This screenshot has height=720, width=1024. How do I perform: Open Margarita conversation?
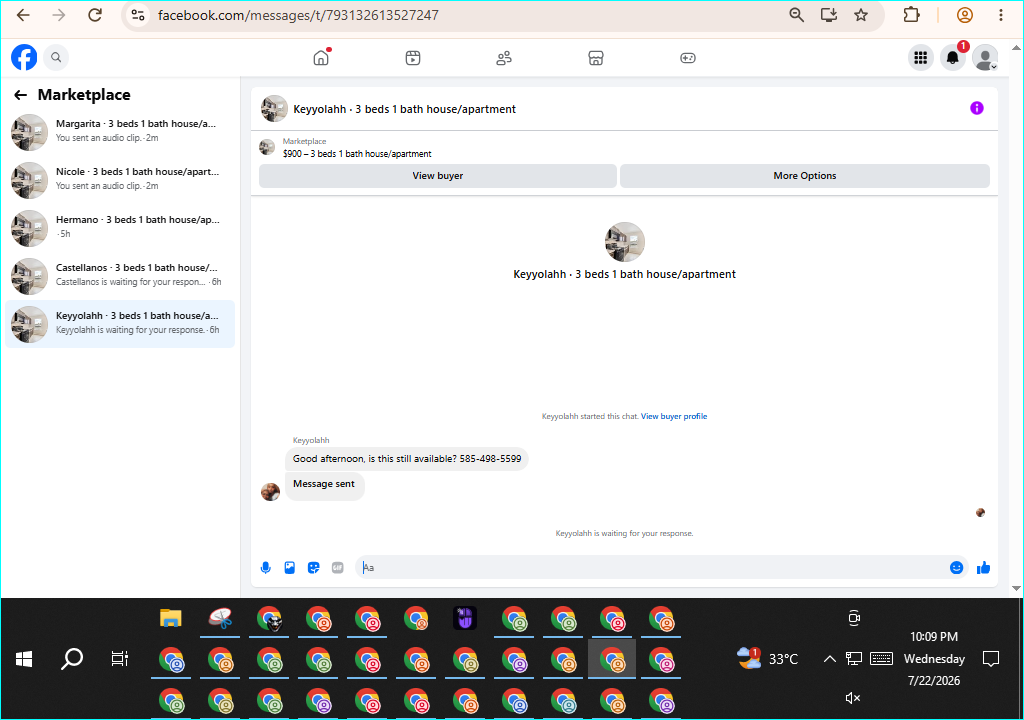click(120, 132)
